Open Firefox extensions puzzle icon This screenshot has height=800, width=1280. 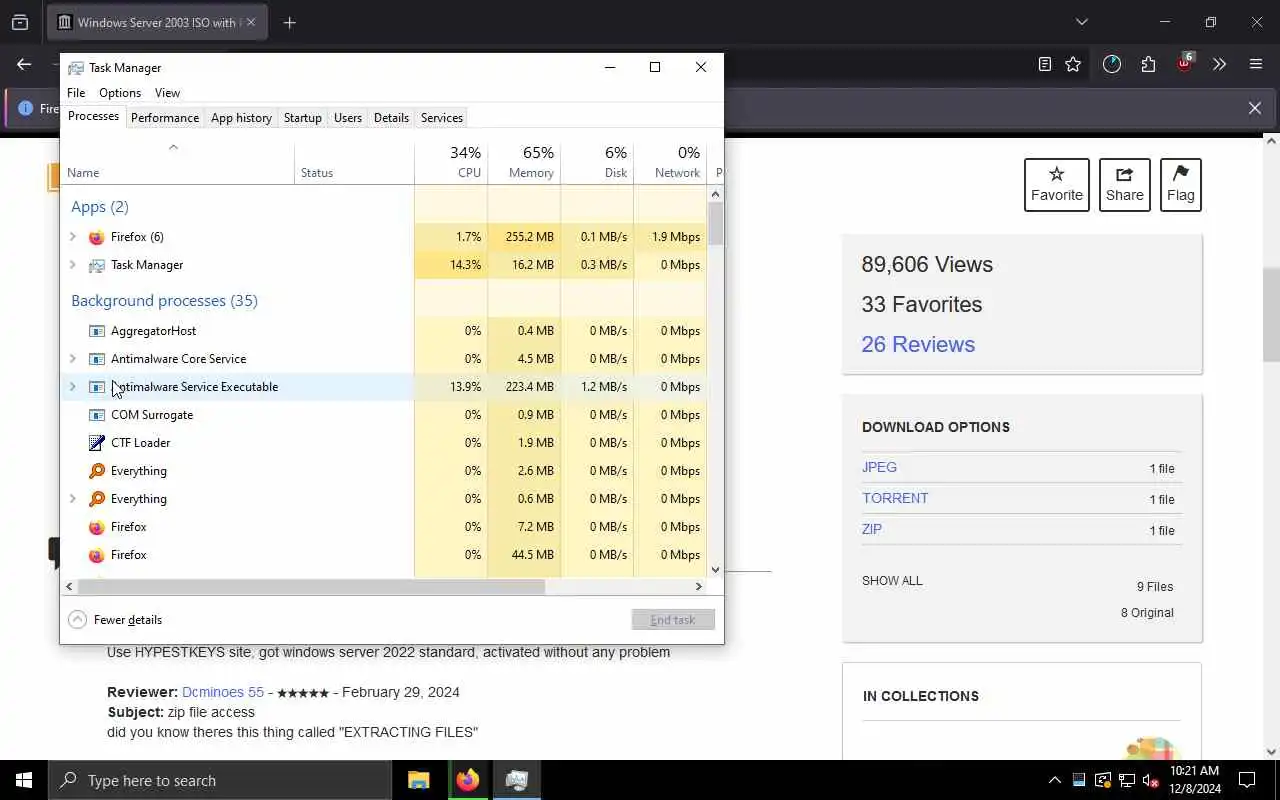click(x=1148, y=64)
